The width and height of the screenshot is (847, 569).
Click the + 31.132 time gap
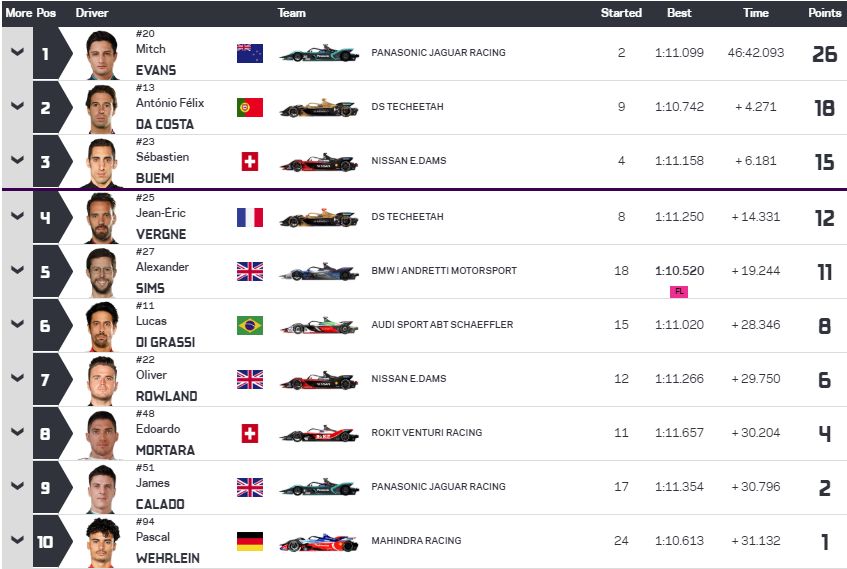(x=756, y=541)
